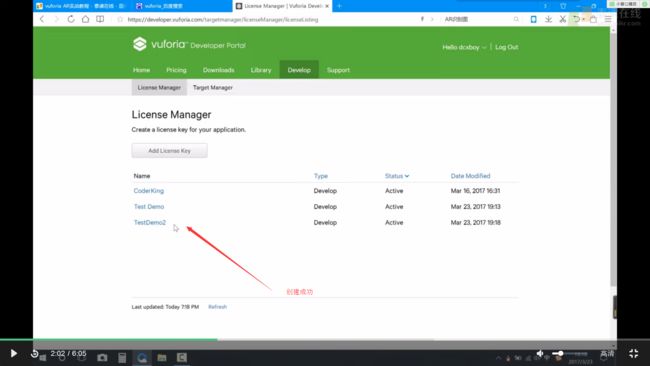Viewport: 650px width, 366px height.
Task: Bookmark the page with the star icon
Action: (120, 19)
